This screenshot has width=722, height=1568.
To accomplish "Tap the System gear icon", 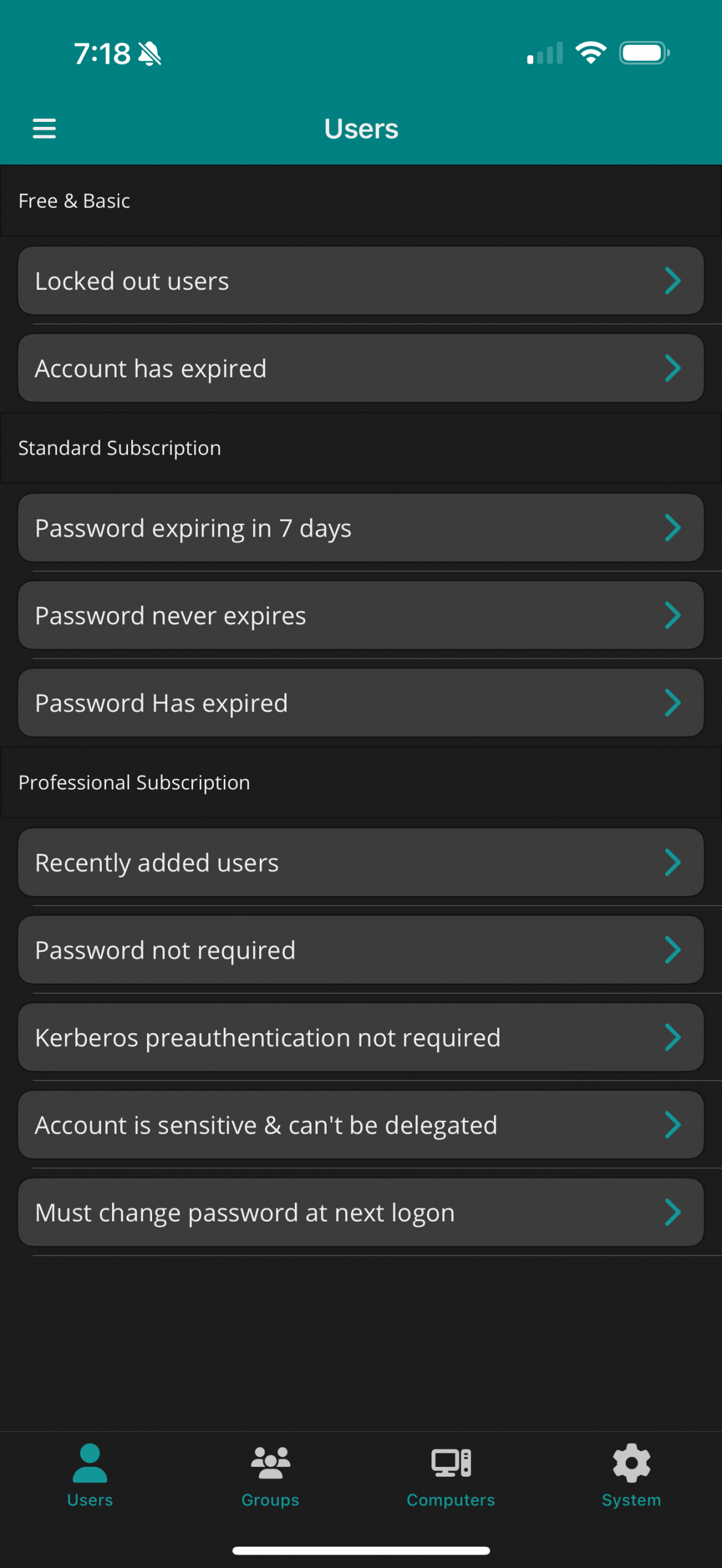I will click(x=631, y=1463).
